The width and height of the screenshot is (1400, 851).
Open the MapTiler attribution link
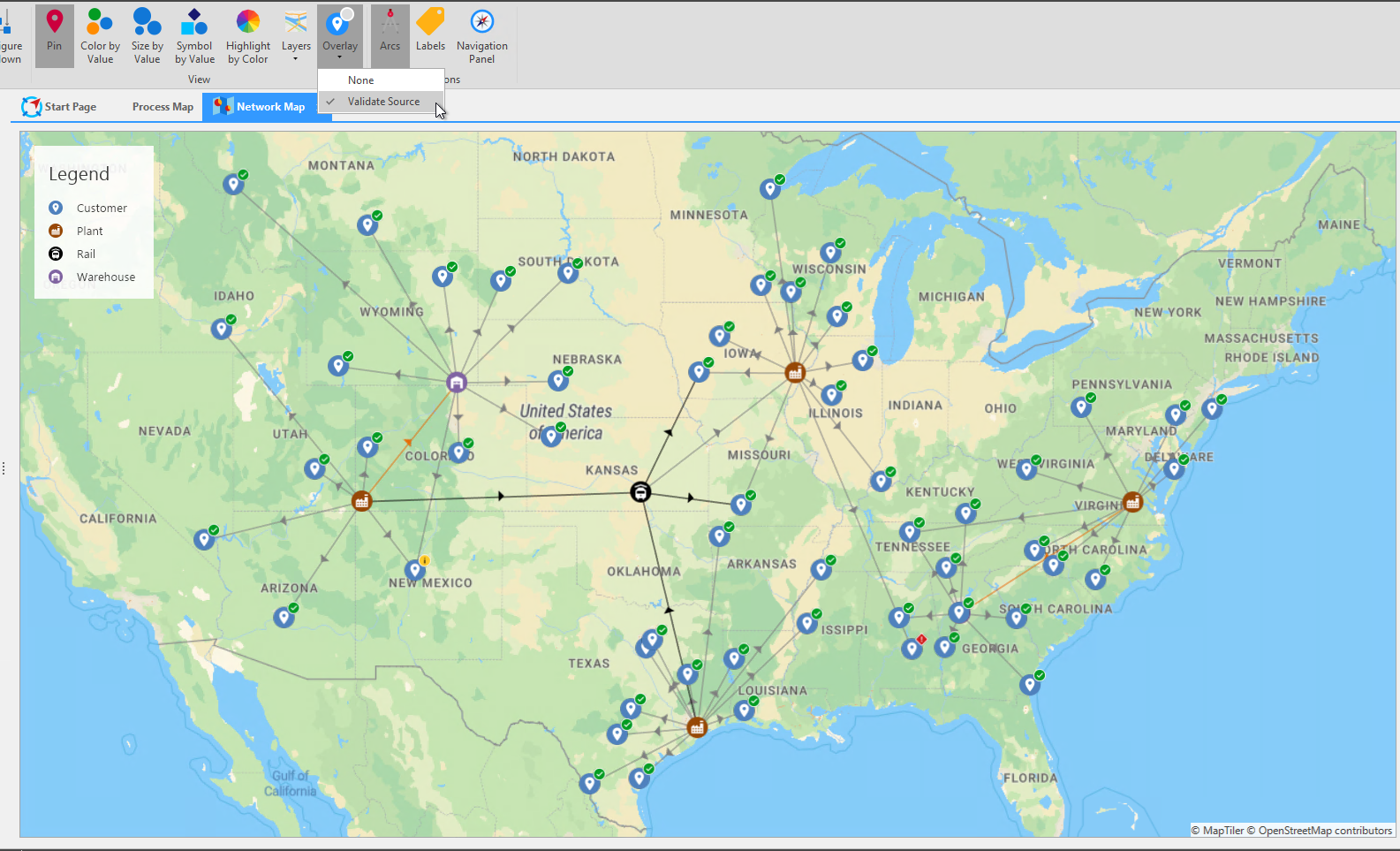coord(1217,831)
